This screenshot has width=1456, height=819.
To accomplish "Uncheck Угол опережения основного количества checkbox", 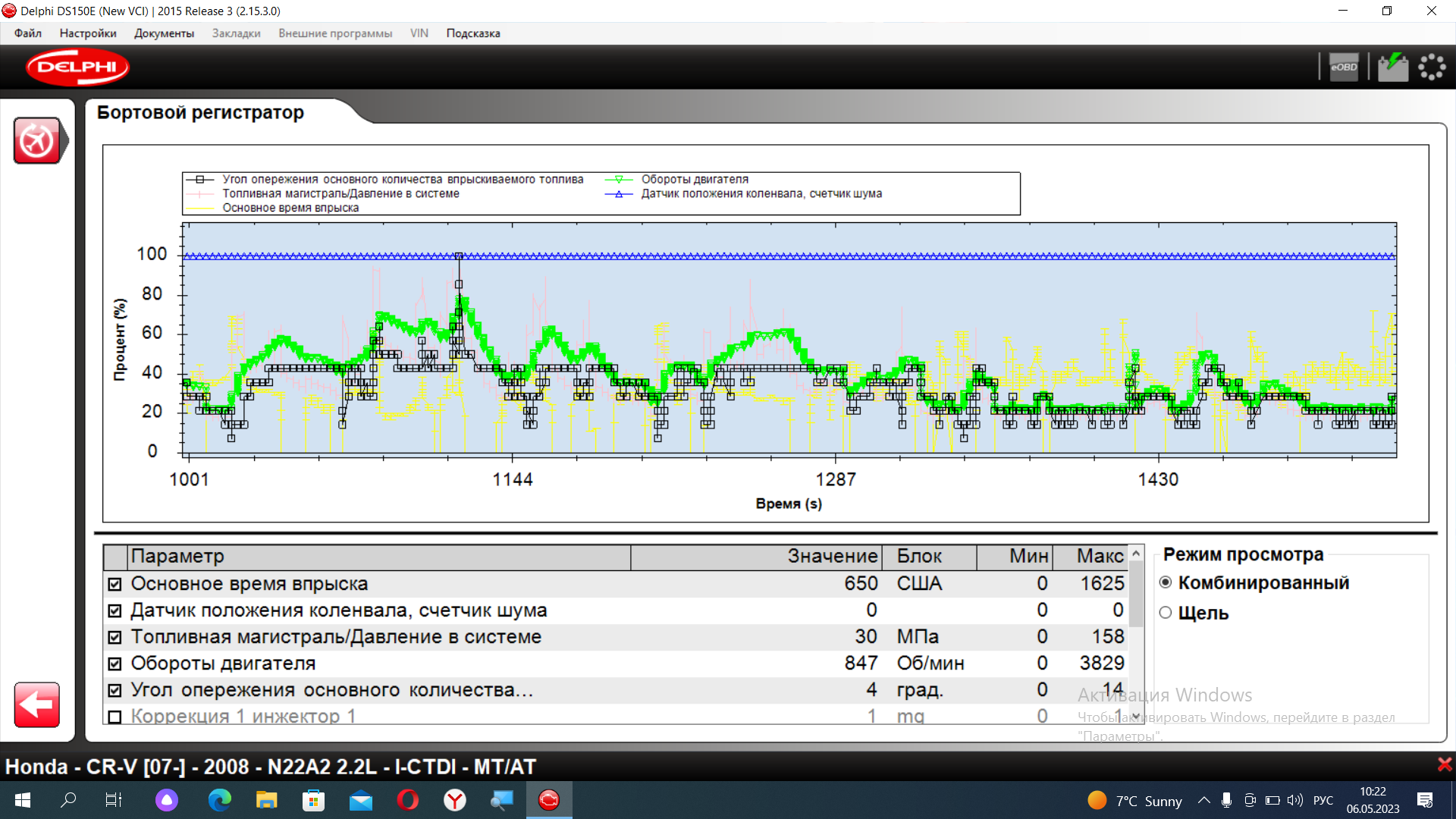I will point(115,690).
